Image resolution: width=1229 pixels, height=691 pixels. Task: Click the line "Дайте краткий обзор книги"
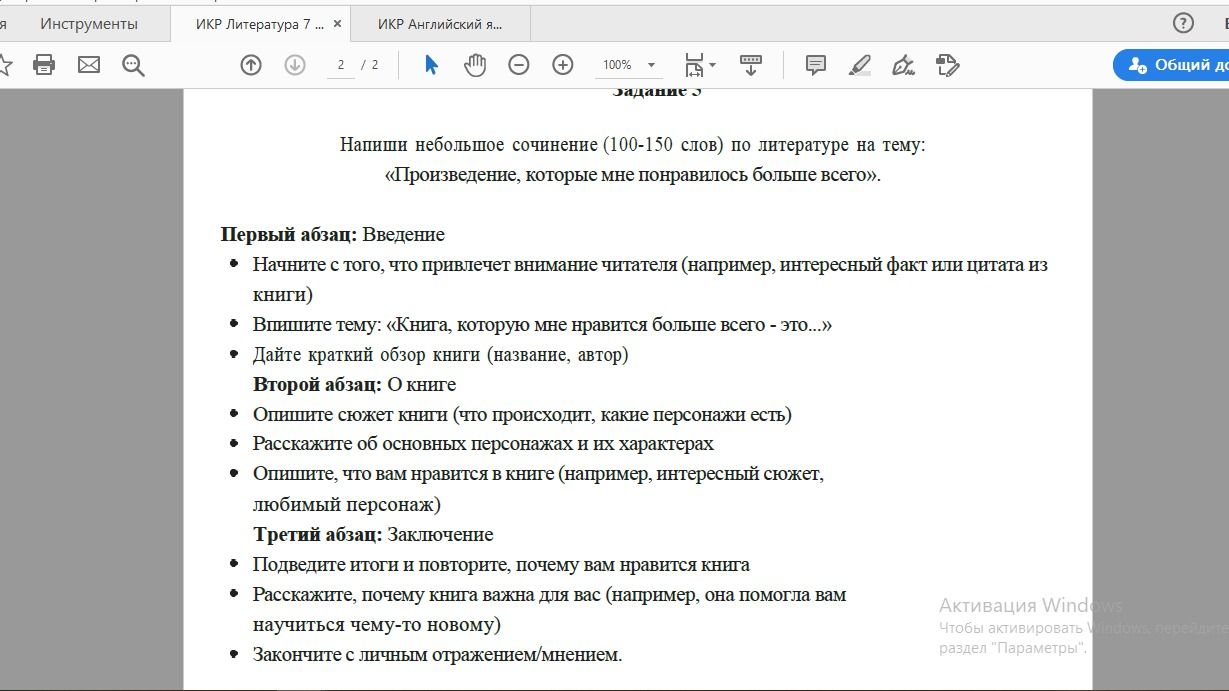[x=440, y=355]
